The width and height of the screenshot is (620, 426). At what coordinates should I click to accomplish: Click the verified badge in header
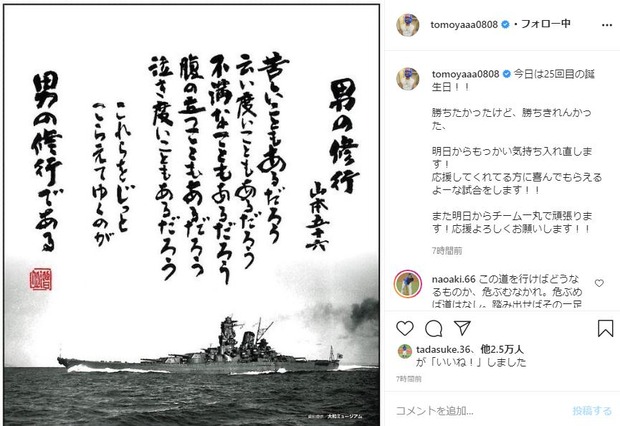(x=505, y=25)
